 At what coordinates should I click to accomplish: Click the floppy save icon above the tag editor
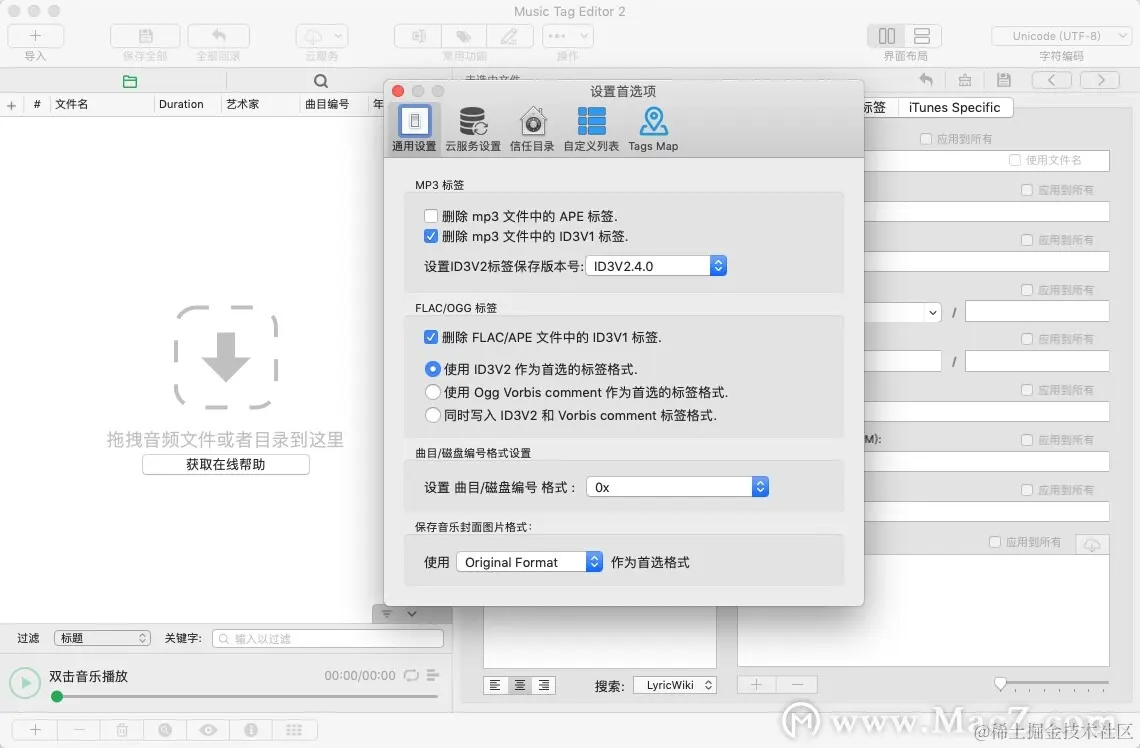tap(1003, 80)
